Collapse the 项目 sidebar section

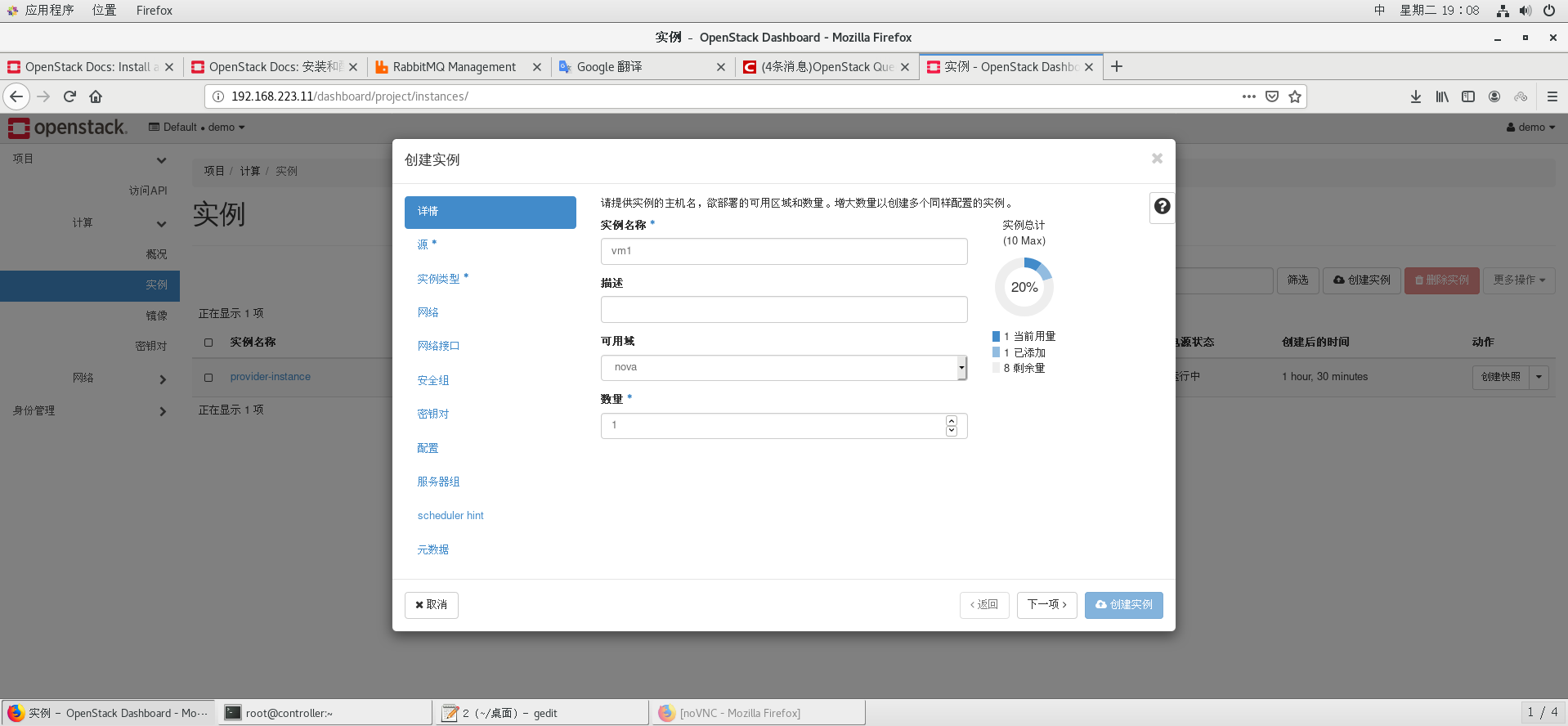[90, 159]
